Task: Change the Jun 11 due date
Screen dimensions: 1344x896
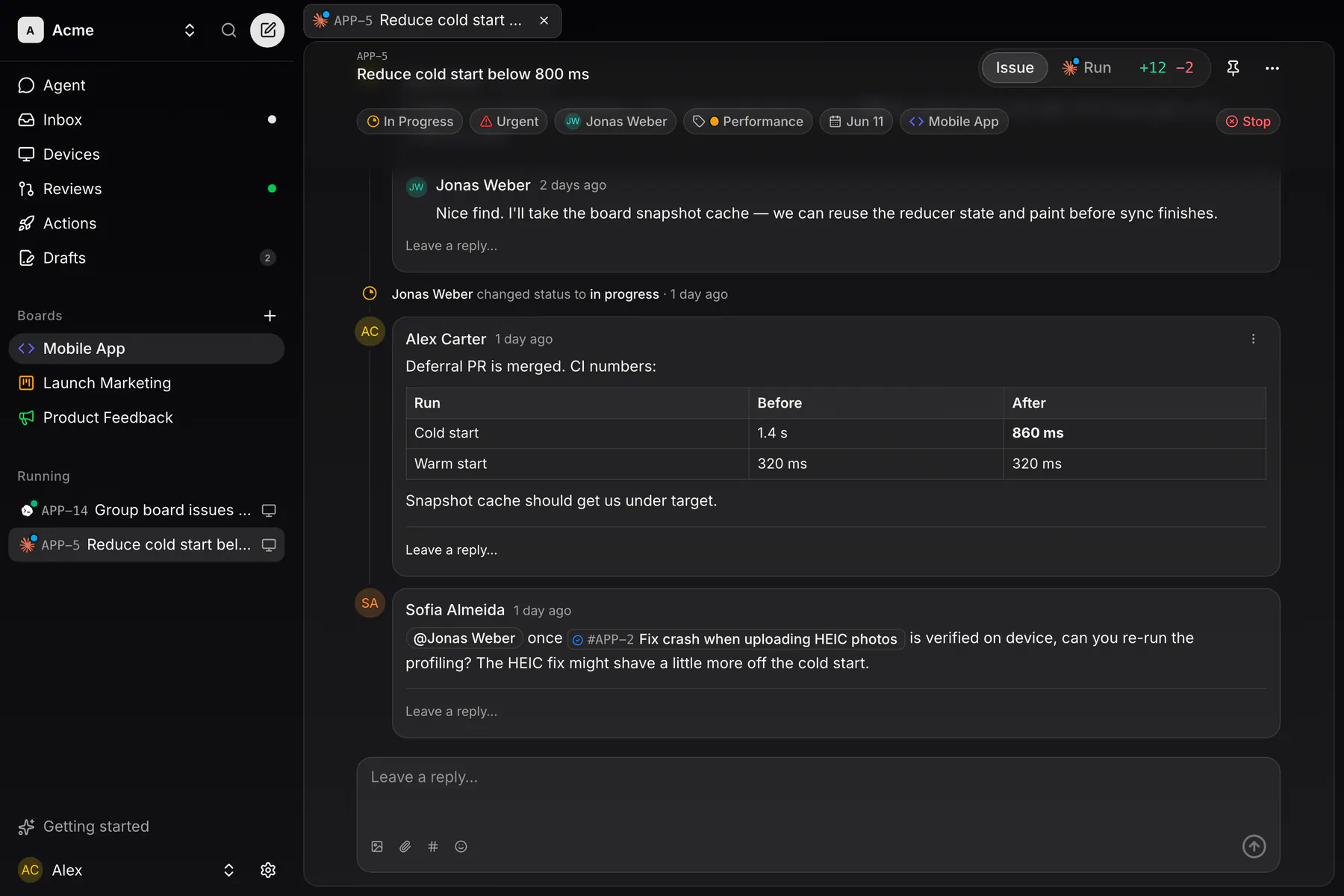Action: click(x=856, y=121)
